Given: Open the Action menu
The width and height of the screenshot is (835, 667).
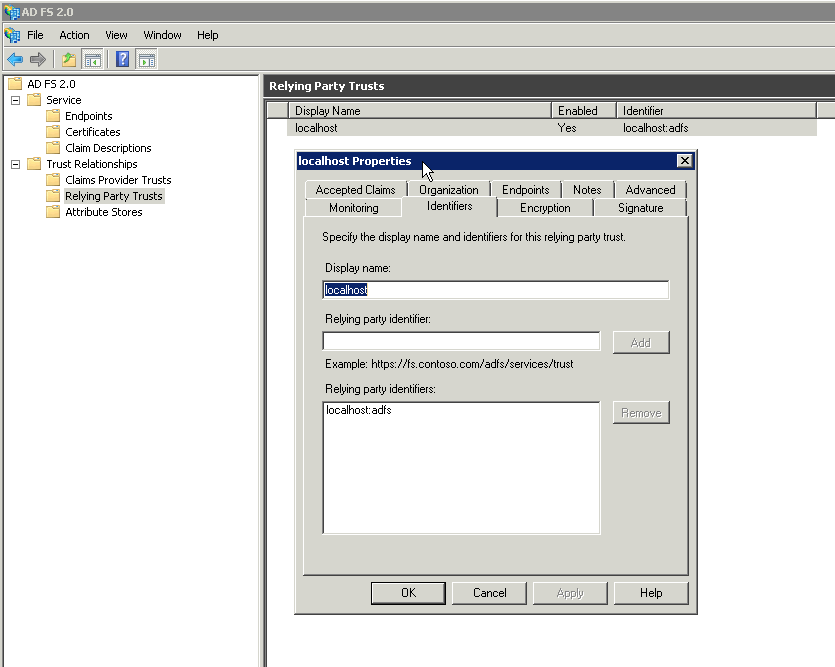Looking at the screenshot, I should 74,34.
